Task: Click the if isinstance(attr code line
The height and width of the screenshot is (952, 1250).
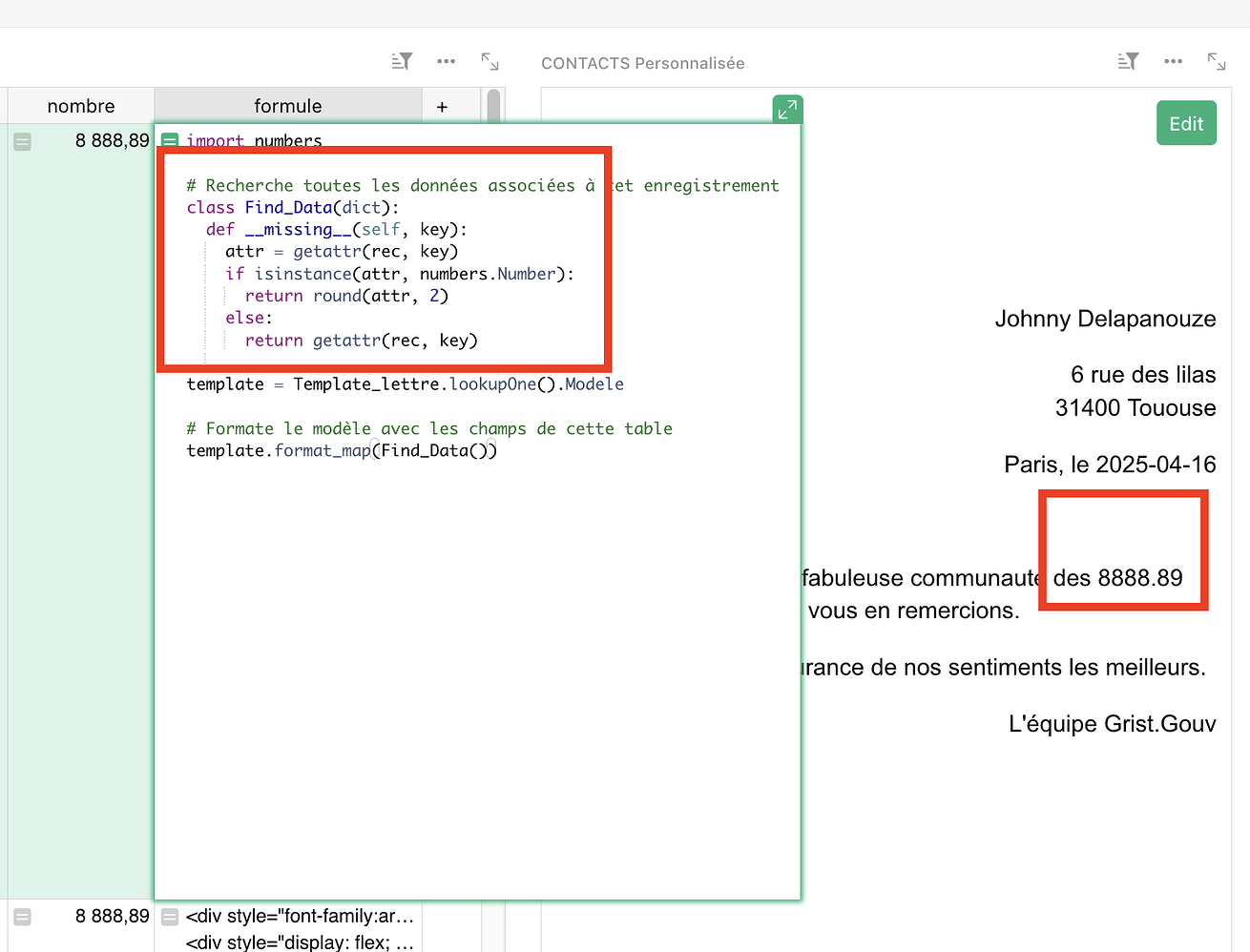Action: [x=400, y=274]
